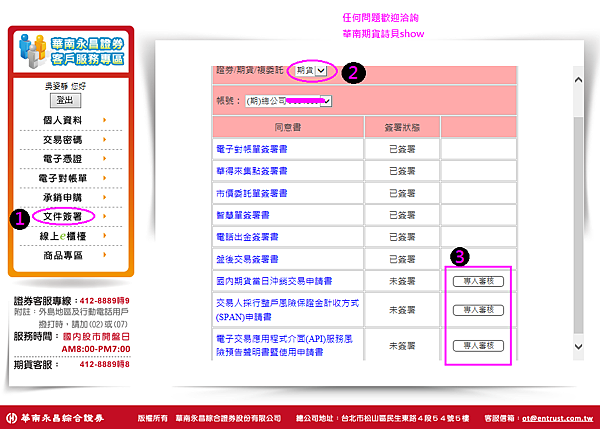Image resolution: width=600 pixels, height=429 pixels.
Task: Click the arrow icon beside 交易密碼
Action: [x=104, y=140]
